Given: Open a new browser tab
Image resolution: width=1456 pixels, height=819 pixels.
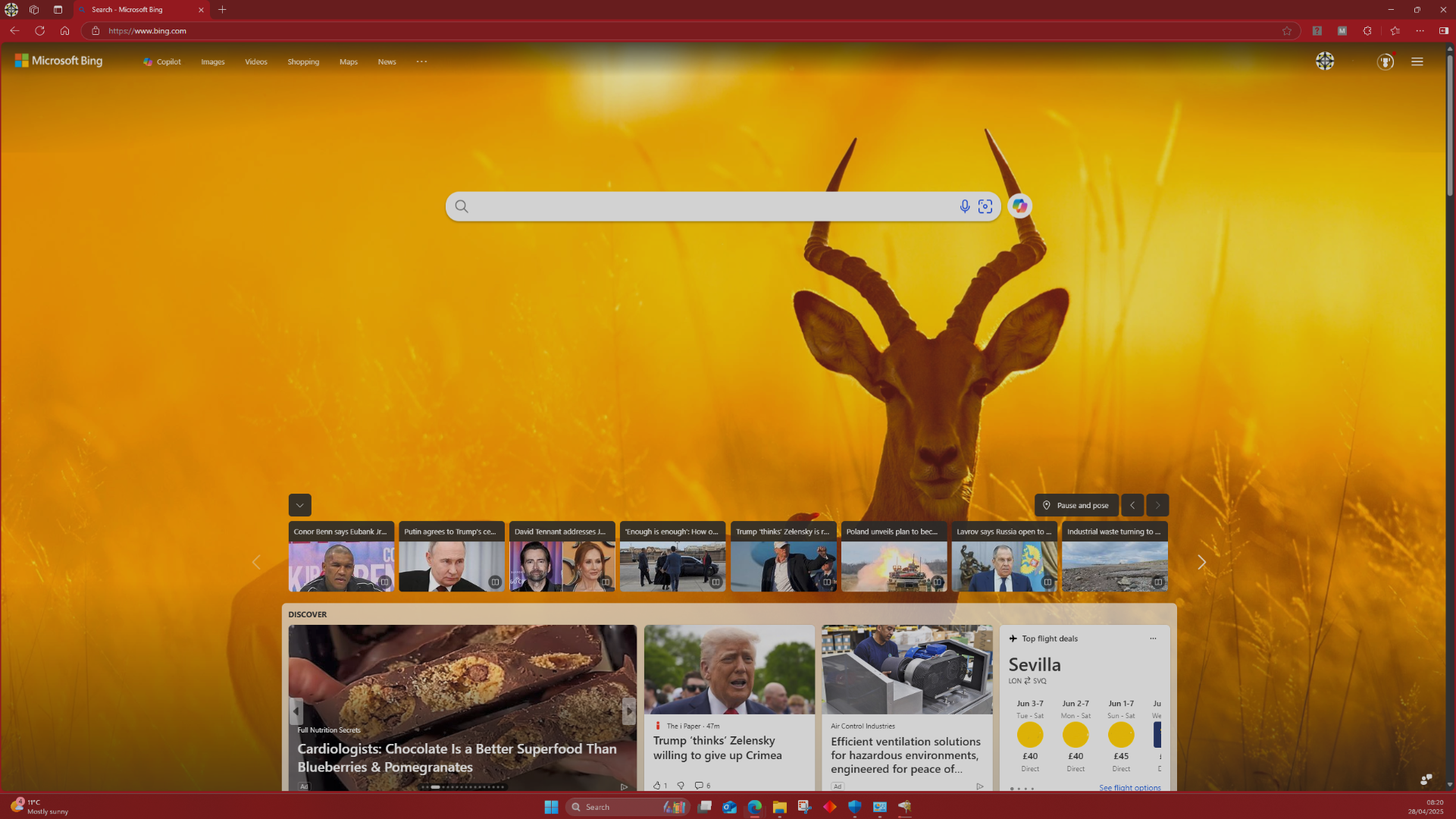Looking at the screenshot, I should [x=222, y=10].
